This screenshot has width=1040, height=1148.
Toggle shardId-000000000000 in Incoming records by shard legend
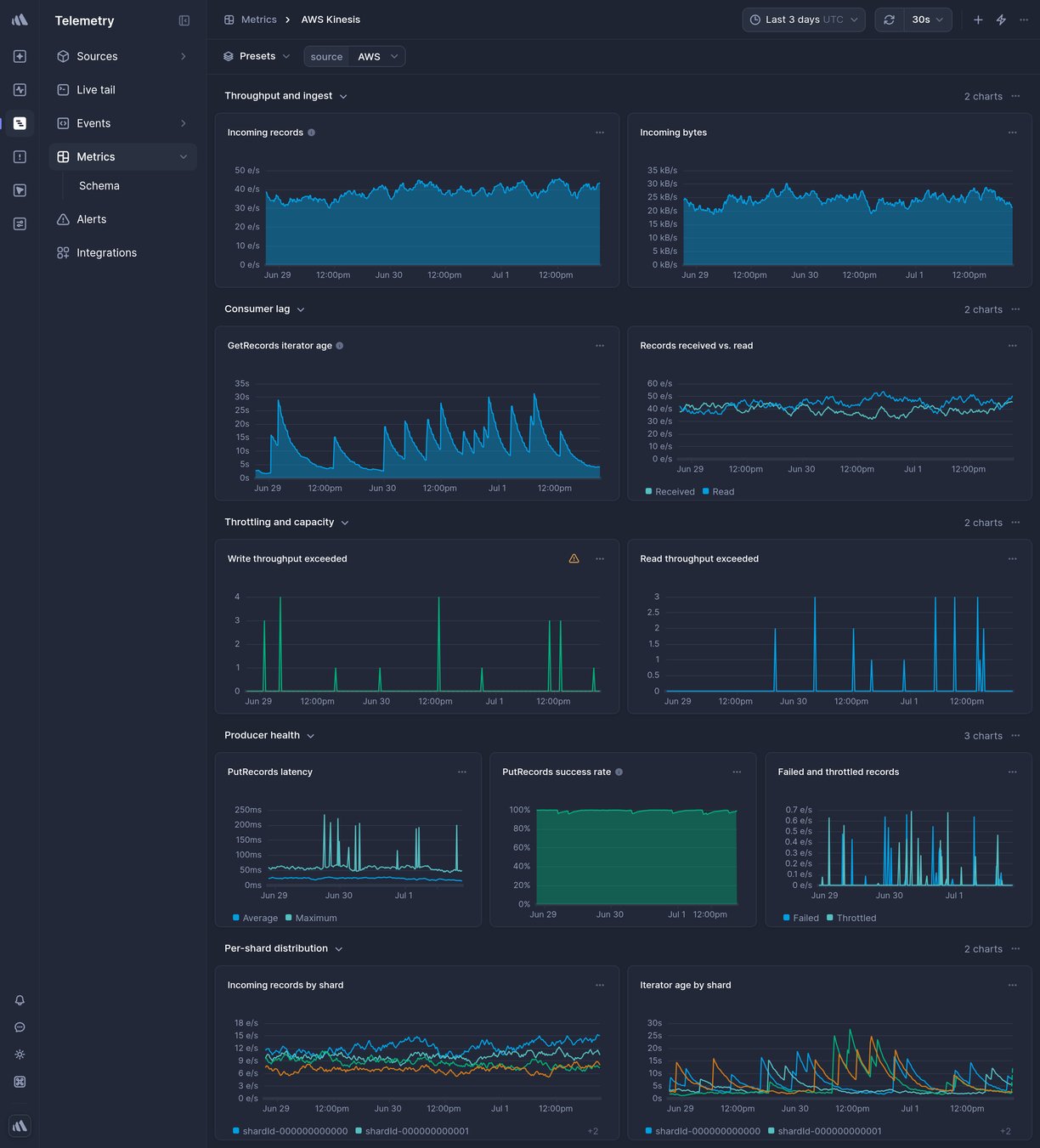point(290,1131)
